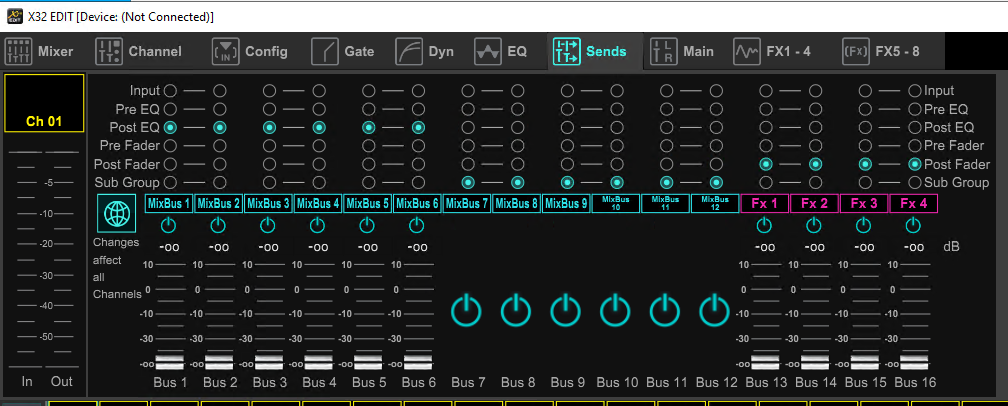Toggle the MixBus 2 send power icon
Image resolution: width=1008 pixels, height=406 pixels.
218,225
